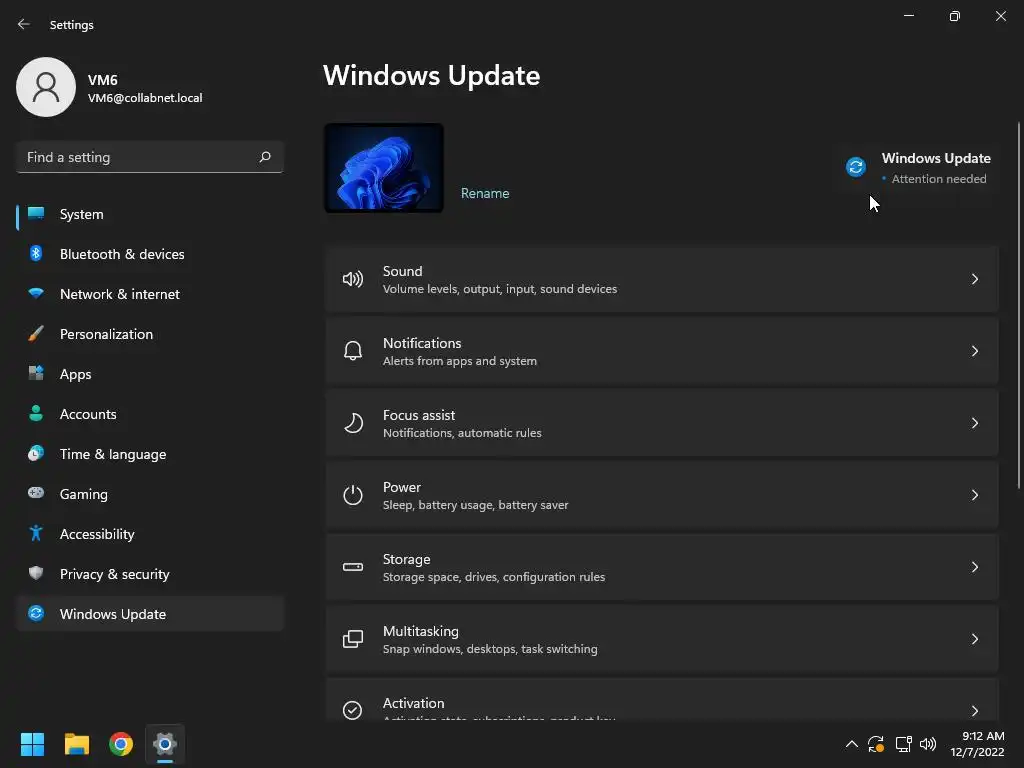Open Notifications alerts settings
This screenshot has height=768, width=1024.
(x=662, y=351)
